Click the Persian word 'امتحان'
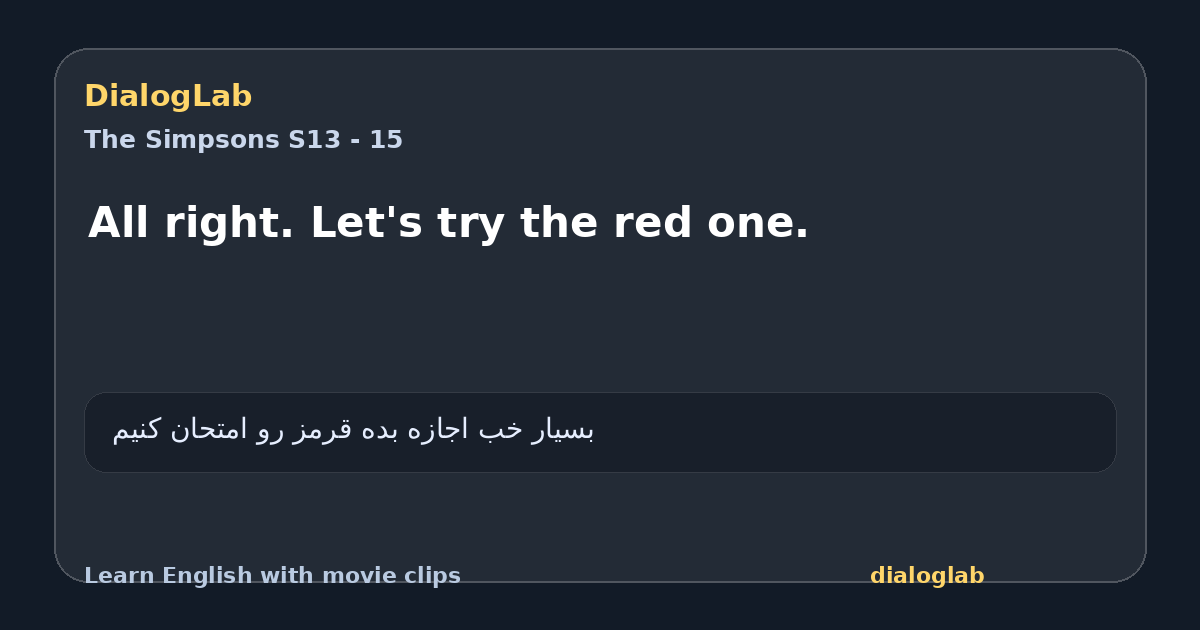The width and height of the screenshot is (1200, 630). click(x=208, y=430)
